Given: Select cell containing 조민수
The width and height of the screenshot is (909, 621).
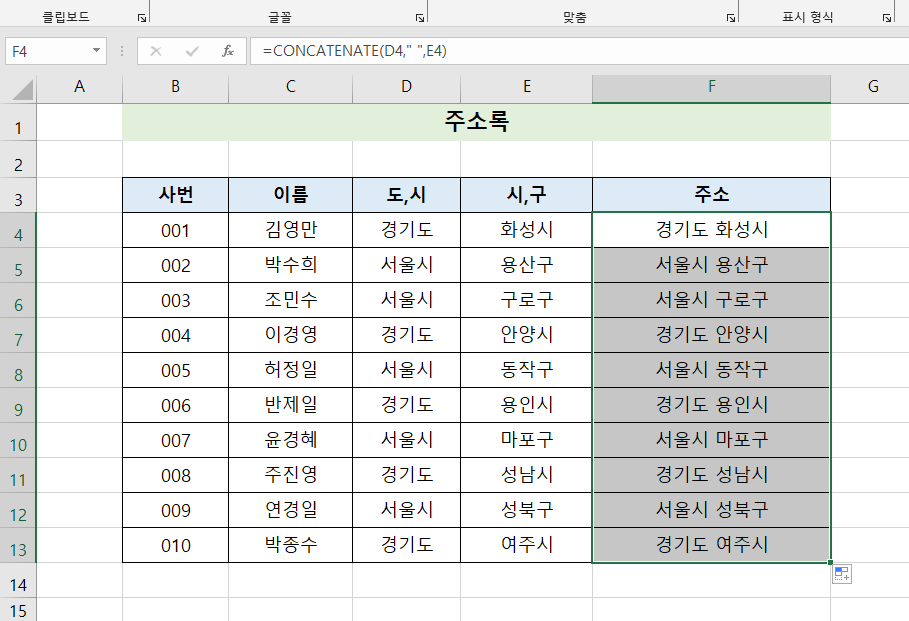Looking at the screenshot, I should [x=290, y=300].
